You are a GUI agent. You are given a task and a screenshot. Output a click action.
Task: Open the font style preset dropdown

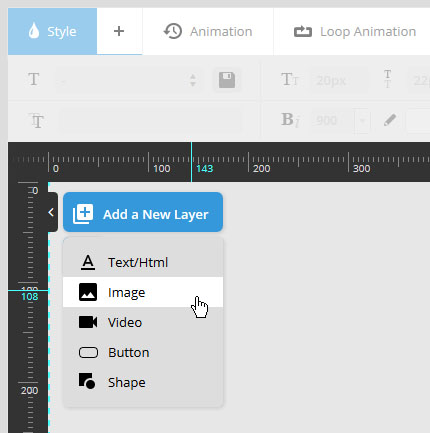tap(128, 80)
